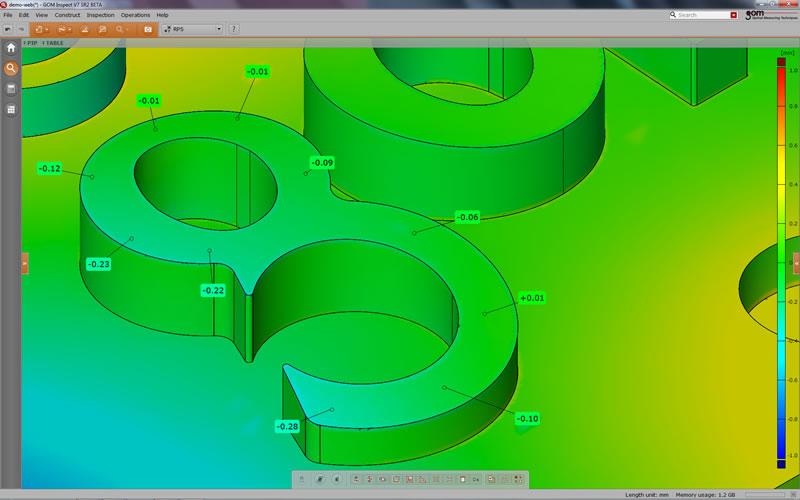Click the first icon in bottom view toolbar
Viewport: 800px width, 500px height.
pyautogui.click(x=301, y=480)
